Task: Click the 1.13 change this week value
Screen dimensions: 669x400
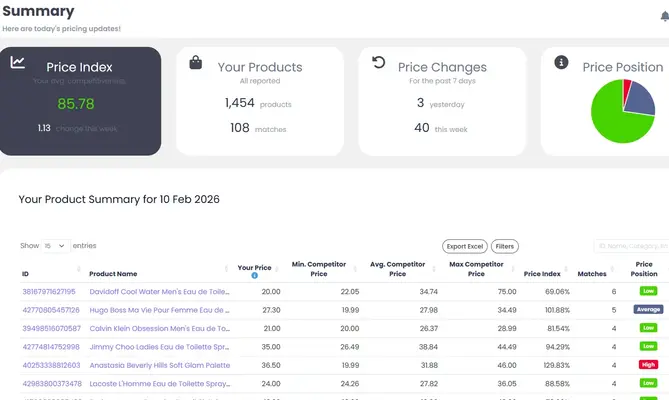Action: (44, 128)
